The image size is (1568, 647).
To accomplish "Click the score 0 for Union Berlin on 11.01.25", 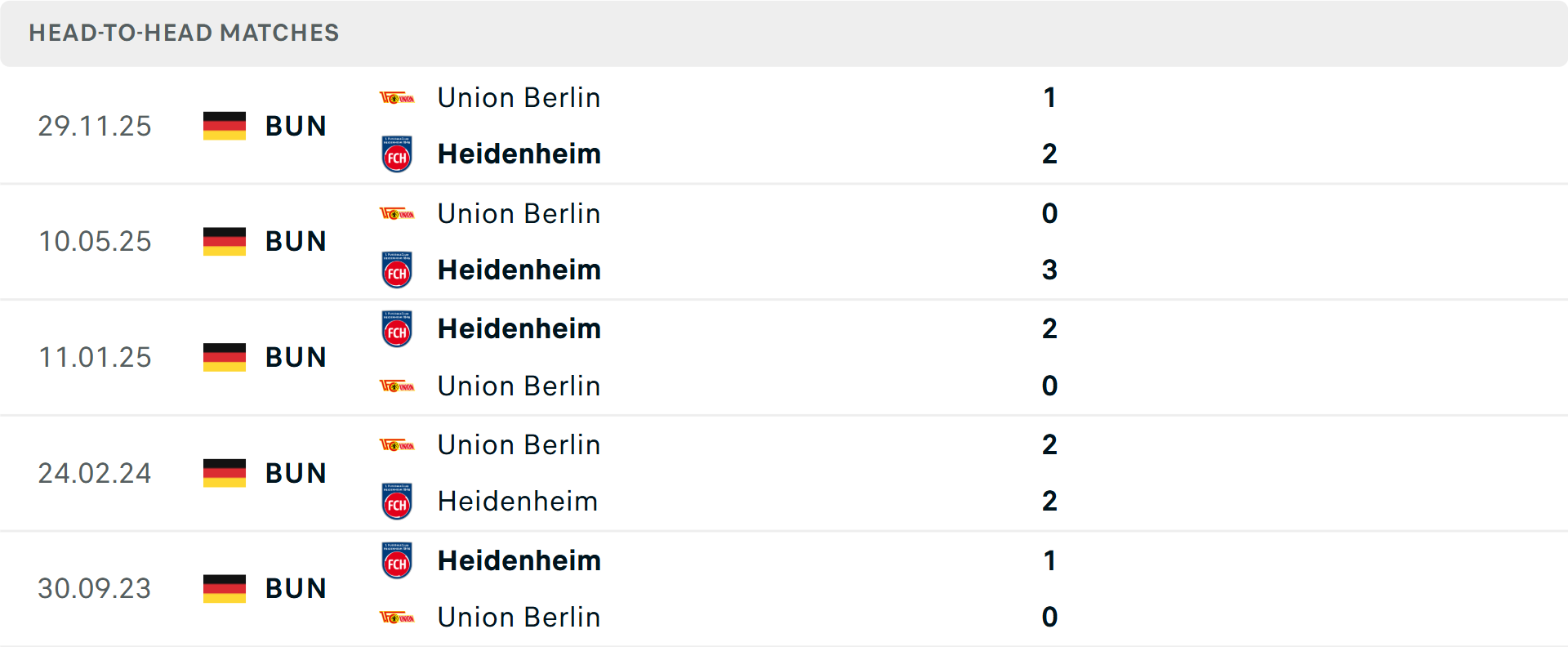I will (1049, 386).
